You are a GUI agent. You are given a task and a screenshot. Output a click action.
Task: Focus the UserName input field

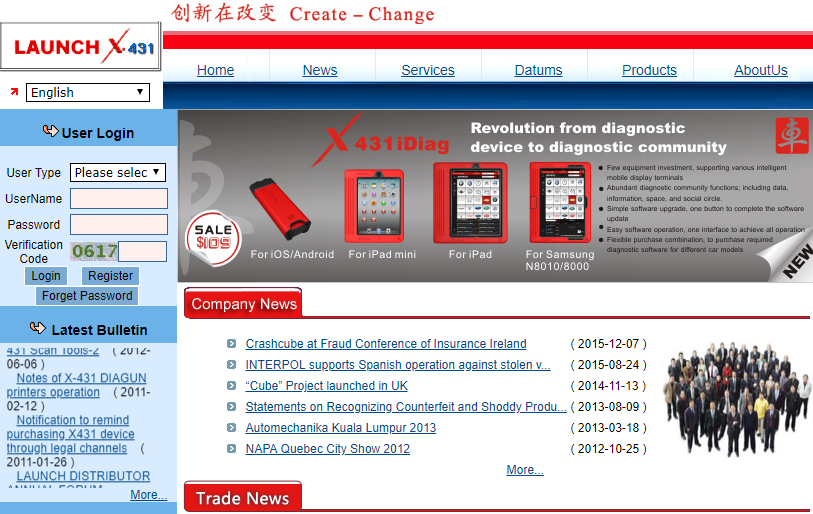pos(119,199)
